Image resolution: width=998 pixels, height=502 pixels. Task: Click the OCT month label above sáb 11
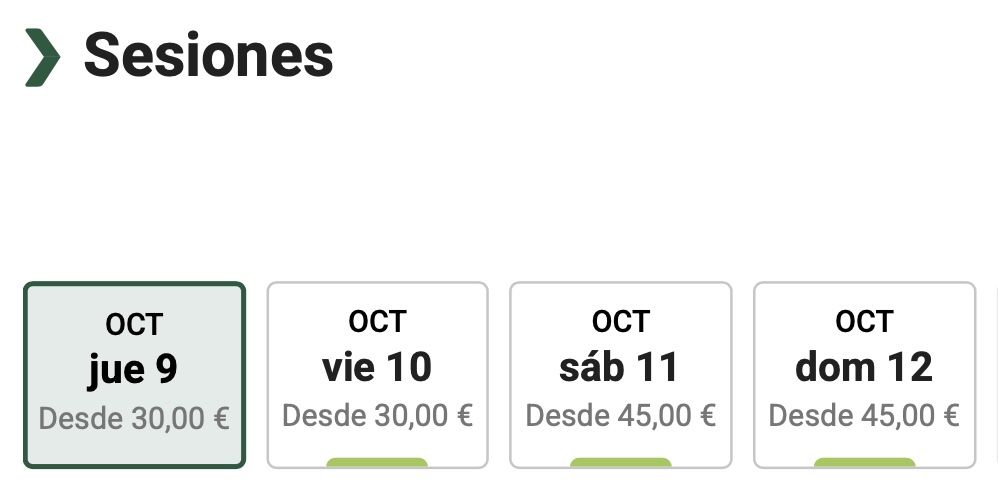point(620,322)
